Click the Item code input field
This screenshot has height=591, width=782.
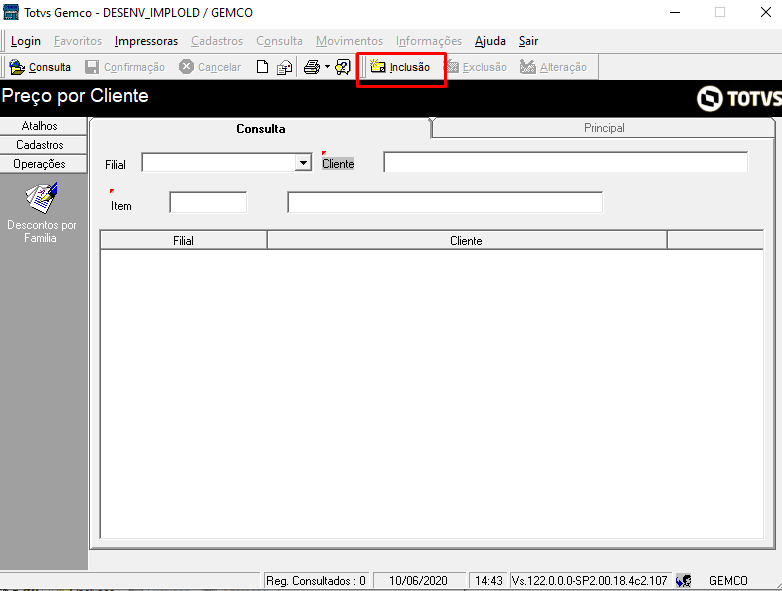pyautogui.click(x=208, y=202)
